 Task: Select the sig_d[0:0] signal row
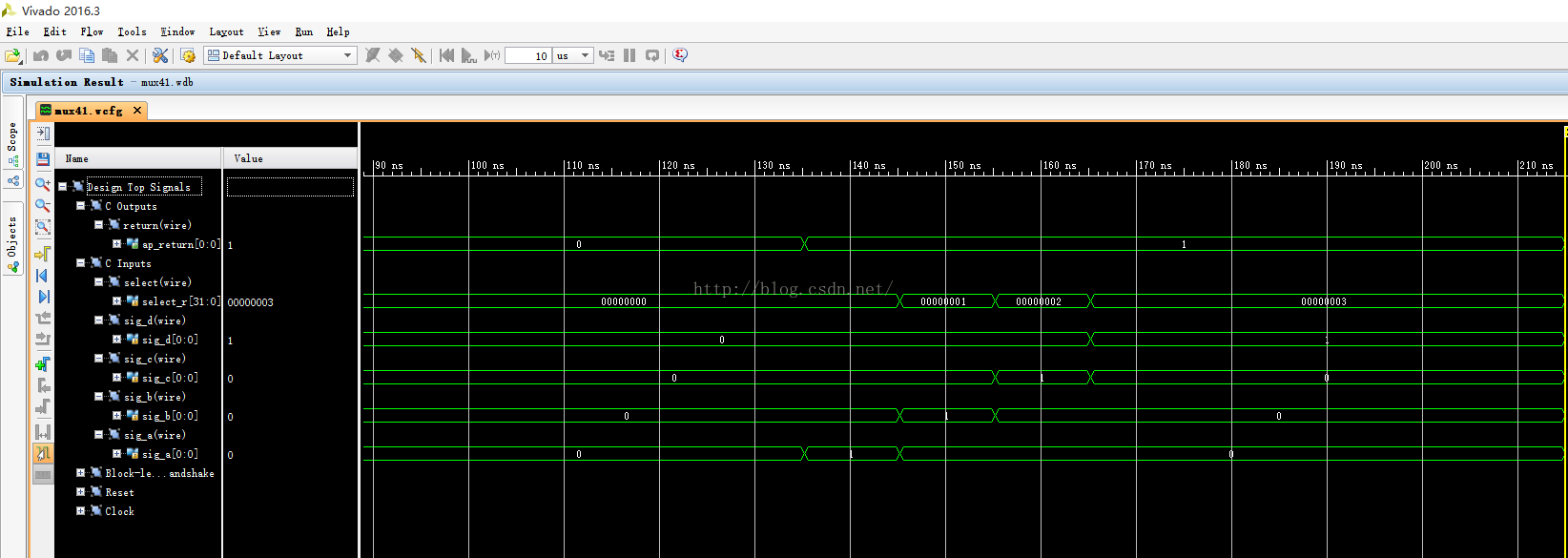tap(170, 340)
